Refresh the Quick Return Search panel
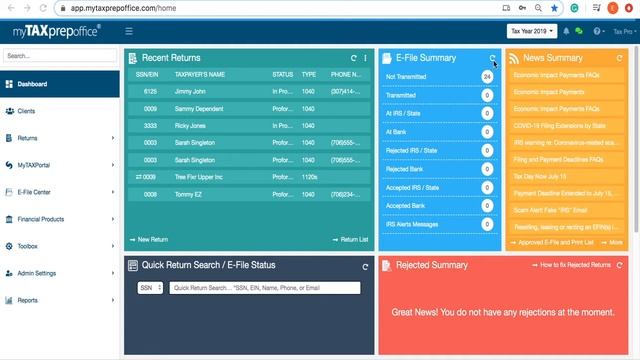Viewport: 640px width, 360px height. click(365, 267)
